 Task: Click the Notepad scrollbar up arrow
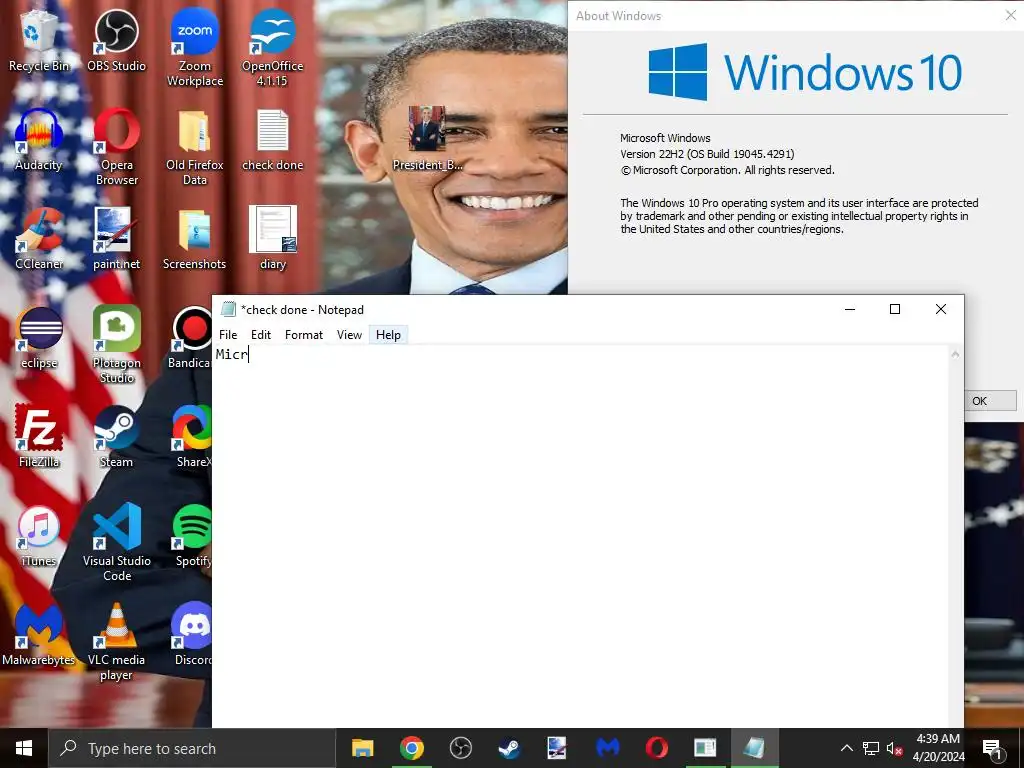pos(955,354)
